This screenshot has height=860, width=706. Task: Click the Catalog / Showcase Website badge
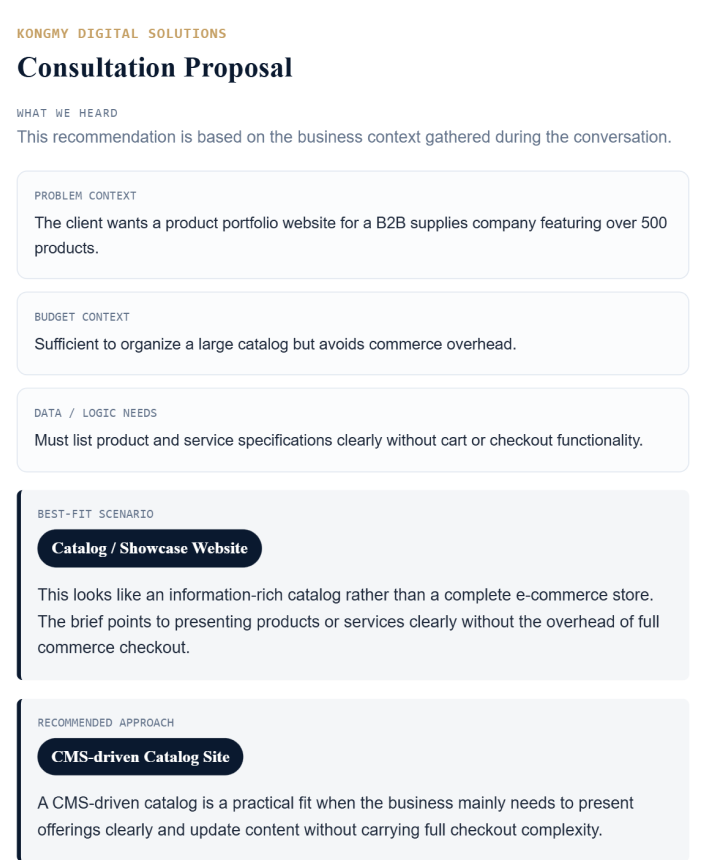149,548
